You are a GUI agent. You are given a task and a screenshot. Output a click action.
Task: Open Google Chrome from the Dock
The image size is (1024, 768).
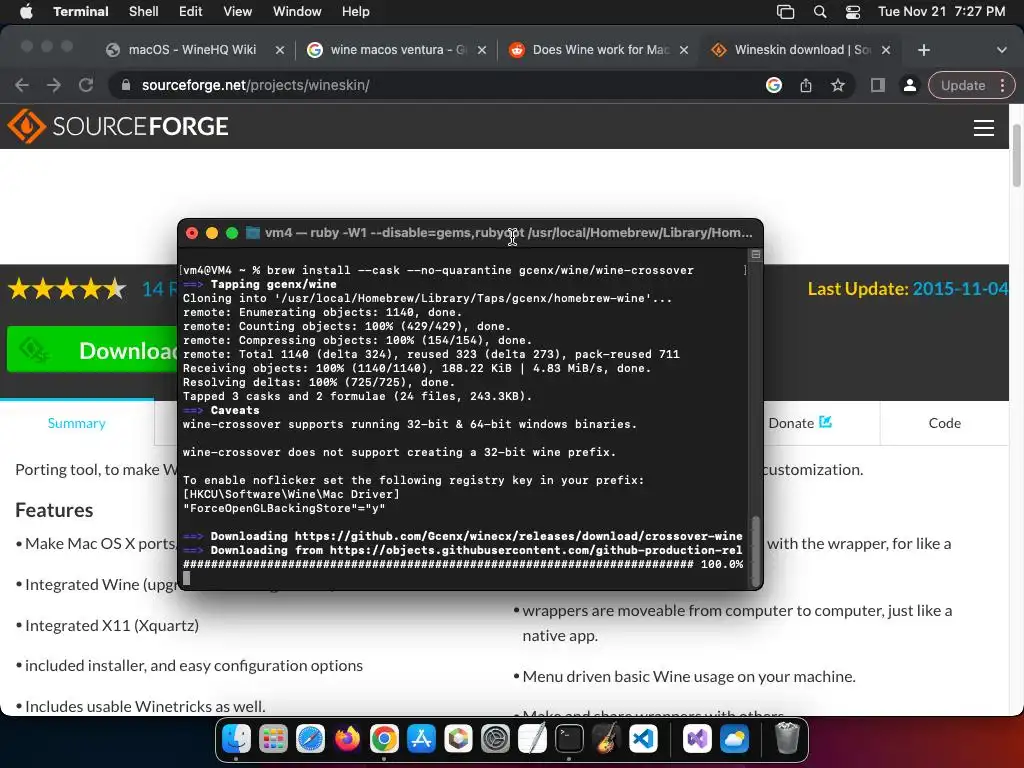[384, 739]
